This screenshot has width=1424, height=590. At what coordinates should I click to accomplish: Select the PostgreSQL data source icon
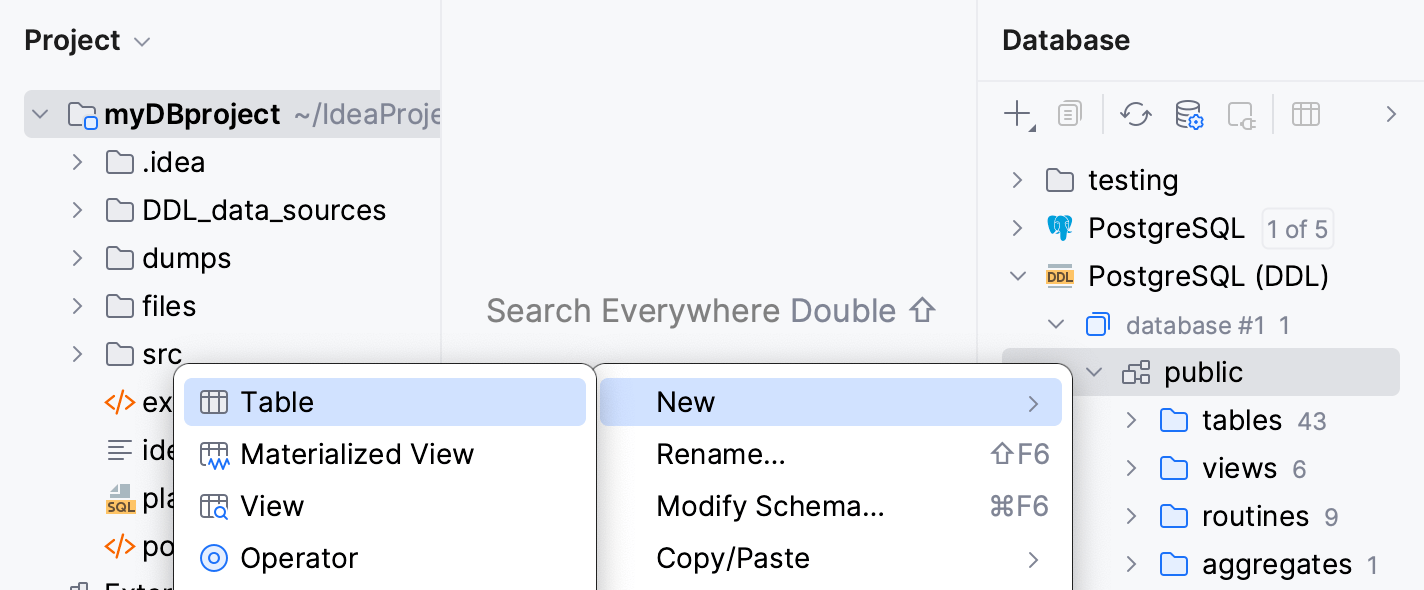click(x=1060, y=228)
